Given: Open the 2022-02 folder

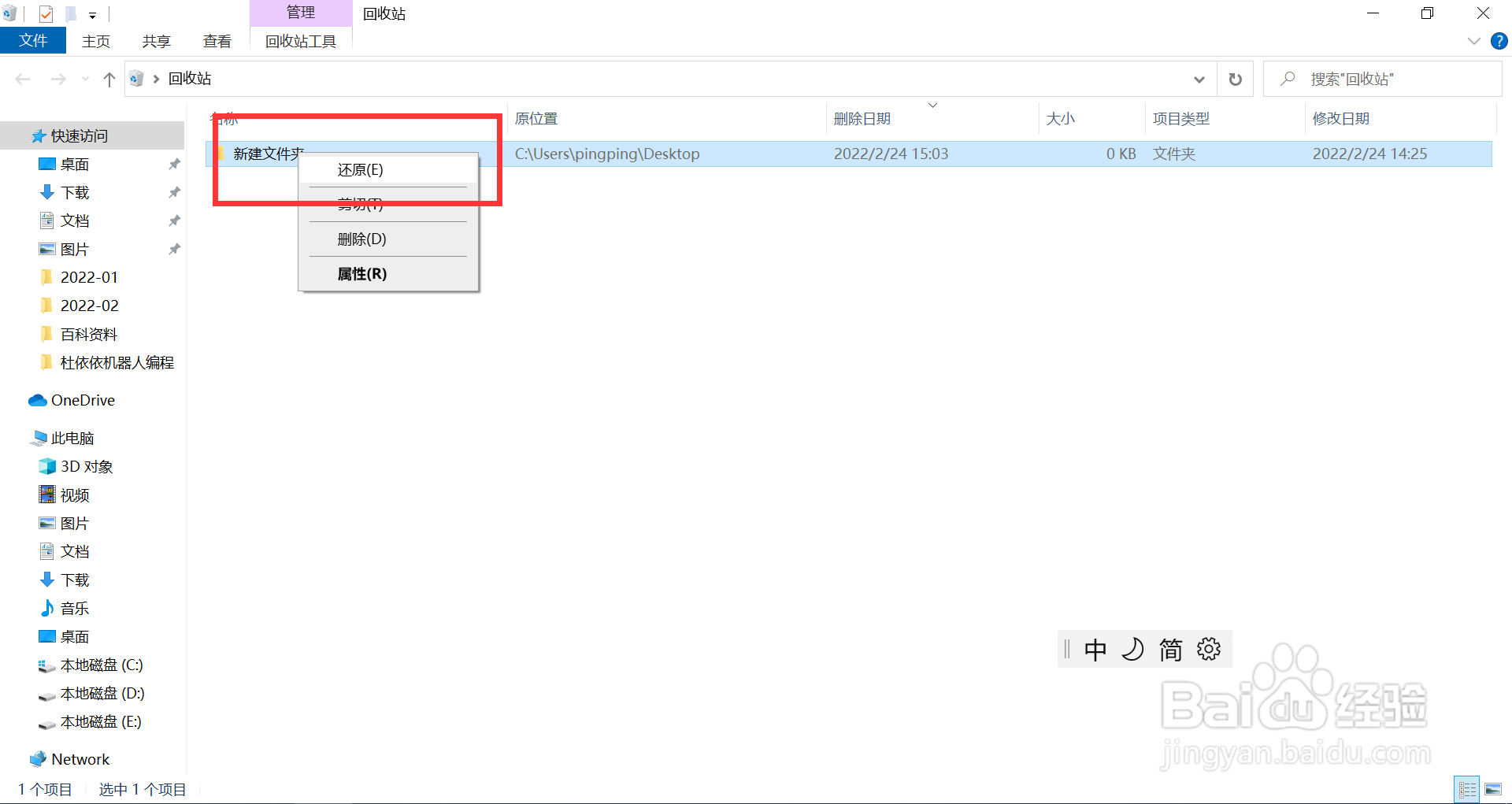Looking at the screenshot, I should 89,306.
